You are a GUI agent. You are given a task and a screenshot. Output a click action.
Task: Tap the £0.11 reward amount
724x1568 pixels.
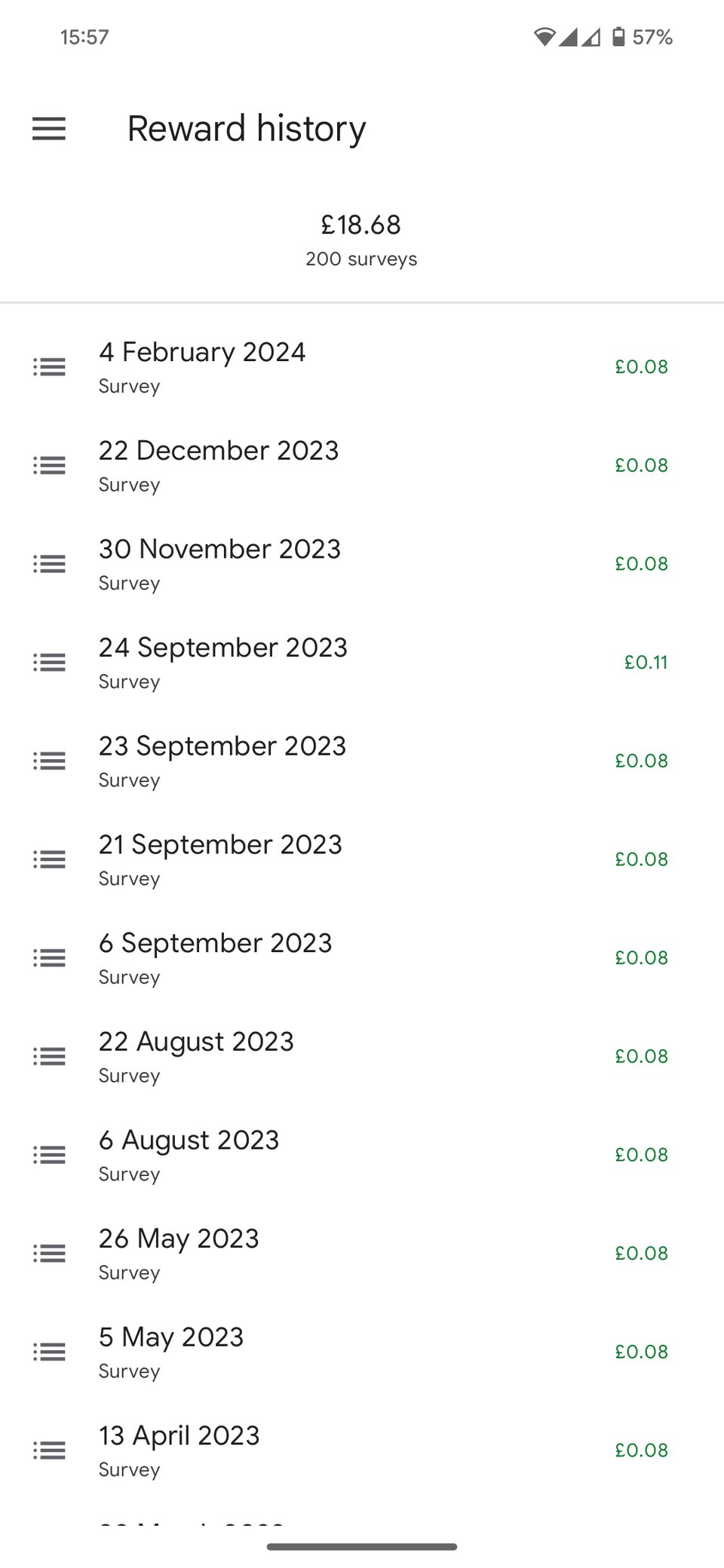tap(646, 663)
